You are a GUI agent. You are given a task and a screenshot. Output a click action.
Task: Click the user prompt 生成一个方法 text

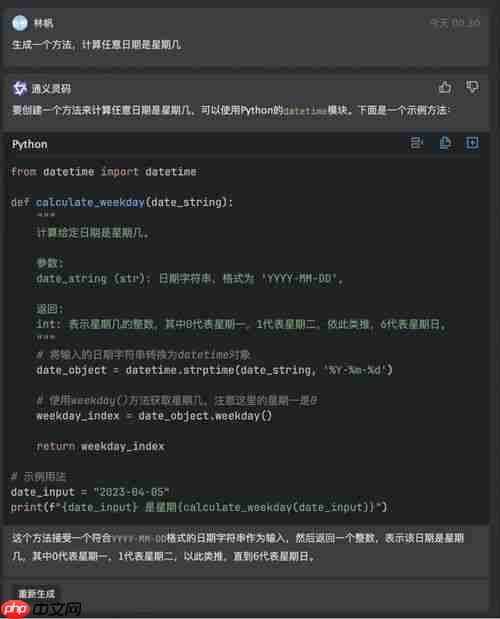(97, 45)
